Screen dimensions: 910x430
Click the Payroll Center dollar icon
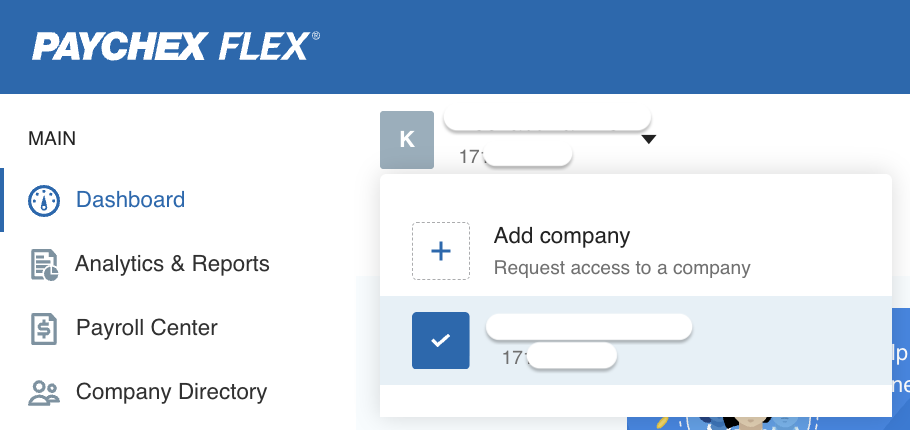[44, 328]
